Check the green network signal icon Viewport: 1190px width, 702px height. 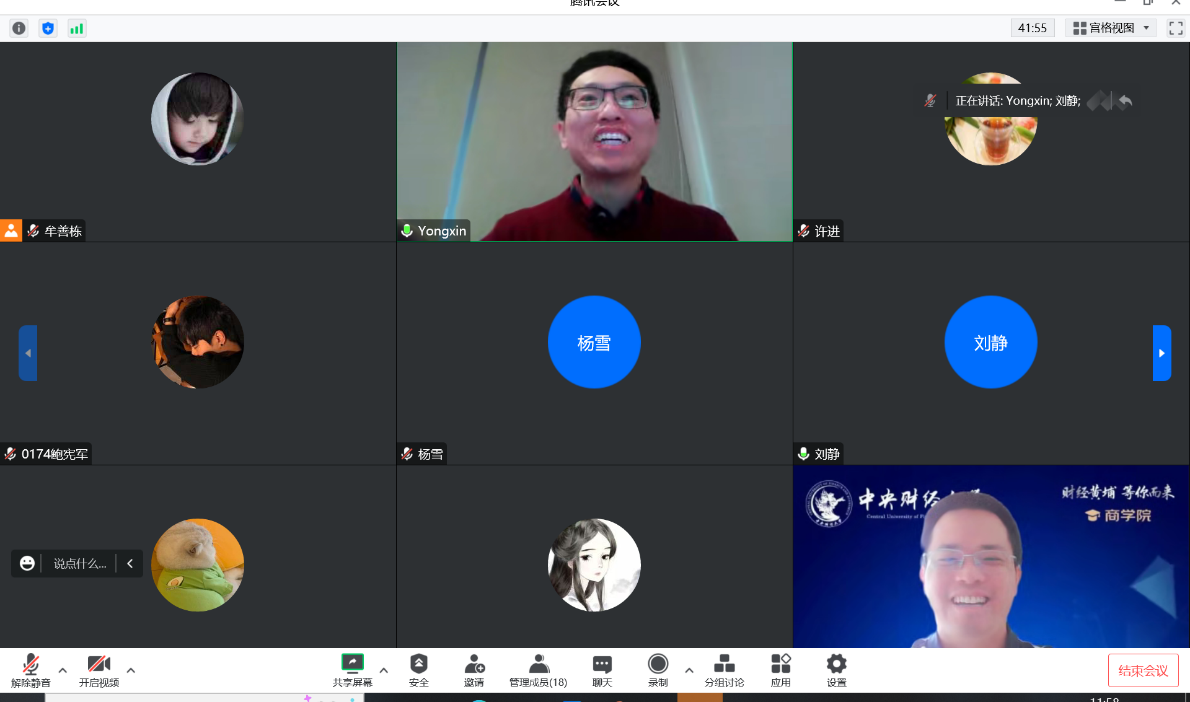(x=77, y=28)
